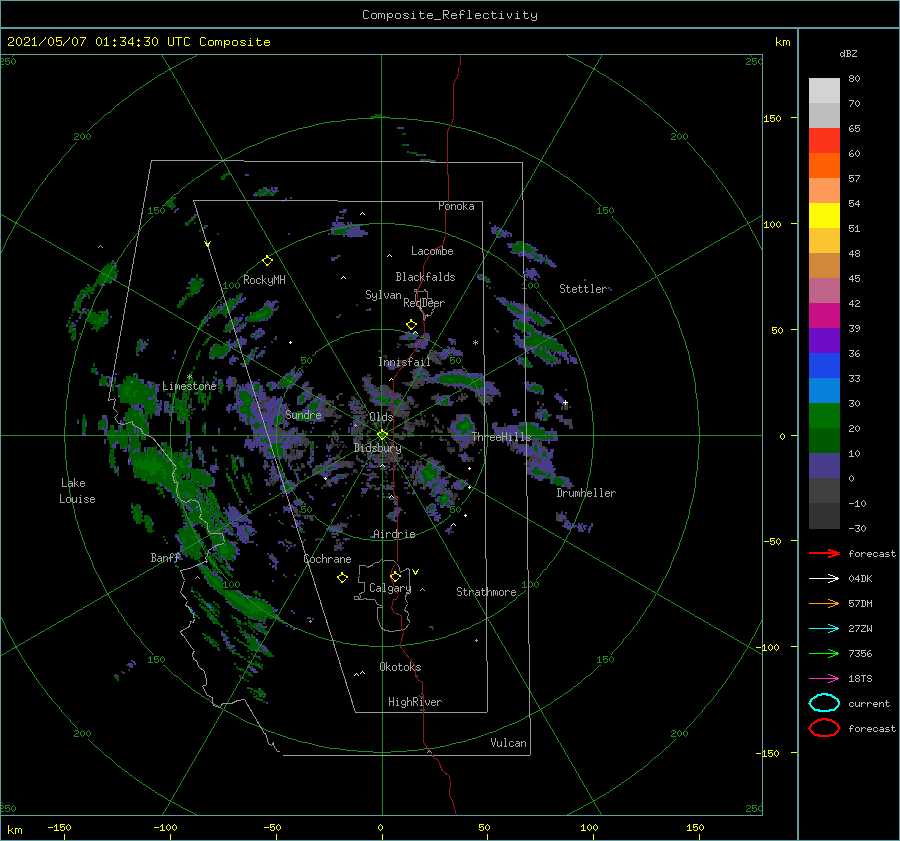
Task: Click the Ponoka town label
Action: tap(456, 206)
